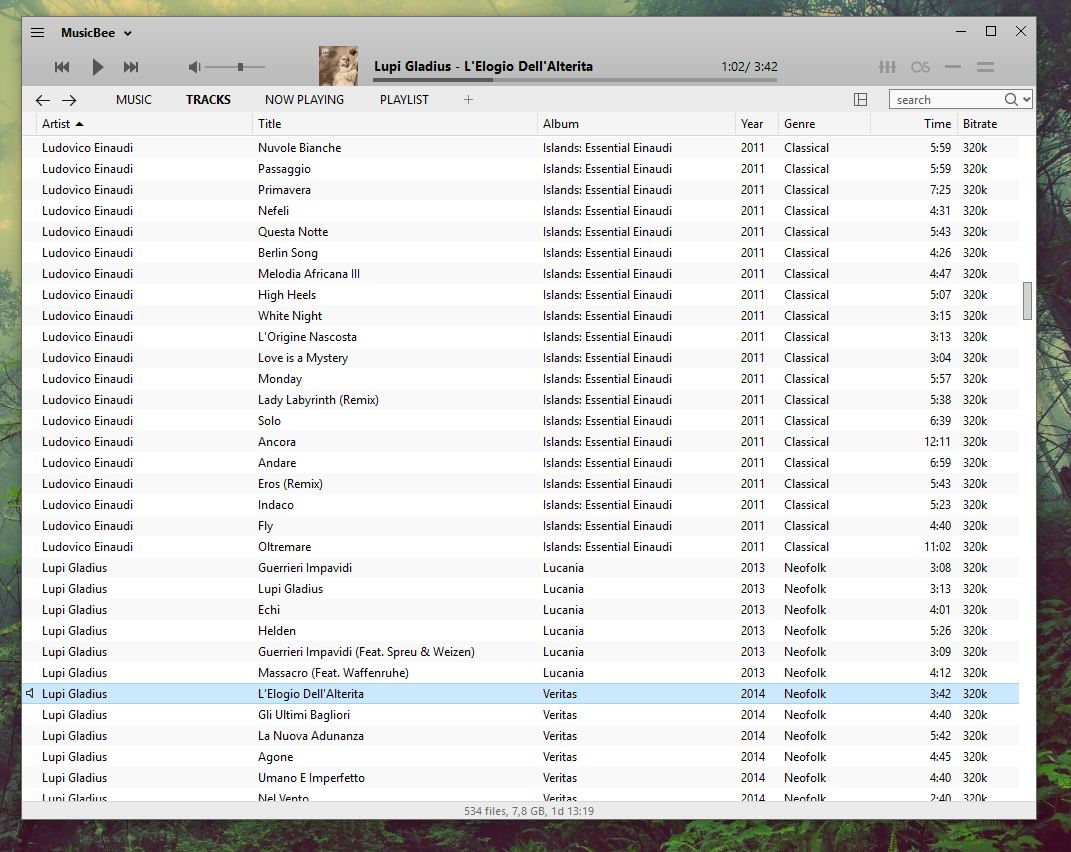Click the Play button
The height and width of the screenshot is (852, 1071).
(98, 67)
